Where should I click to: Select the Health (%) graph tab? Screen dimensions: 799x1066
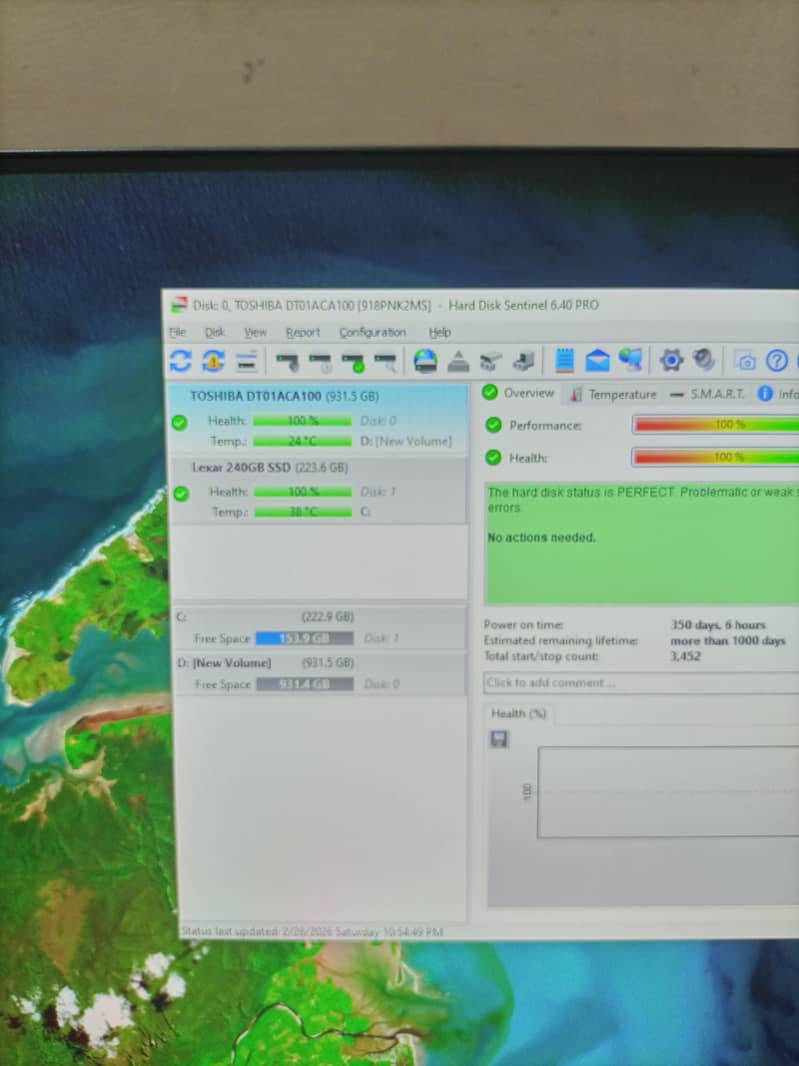518,713
